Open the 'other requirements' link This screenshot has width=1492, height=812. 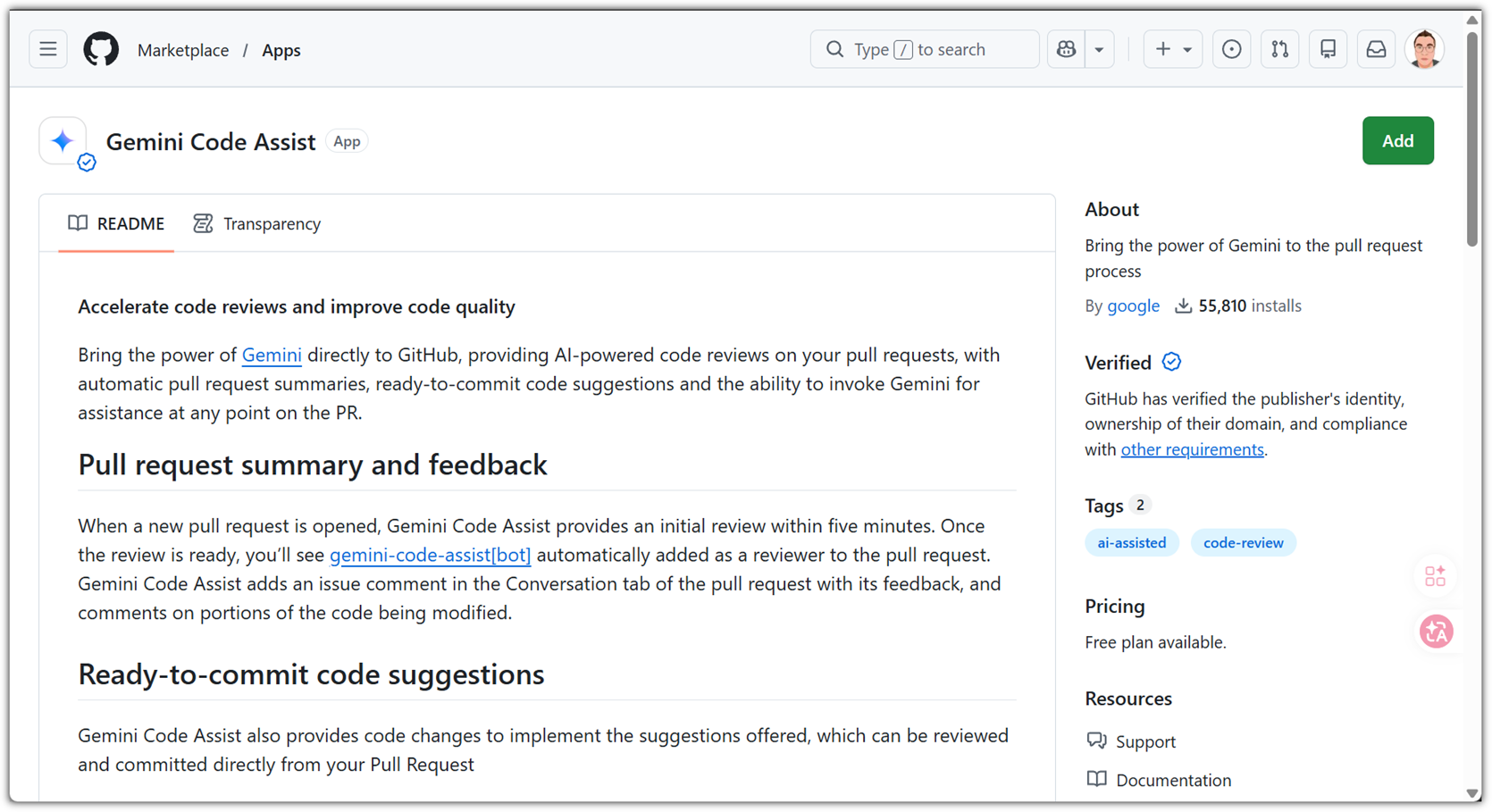tap(1192, 449)
